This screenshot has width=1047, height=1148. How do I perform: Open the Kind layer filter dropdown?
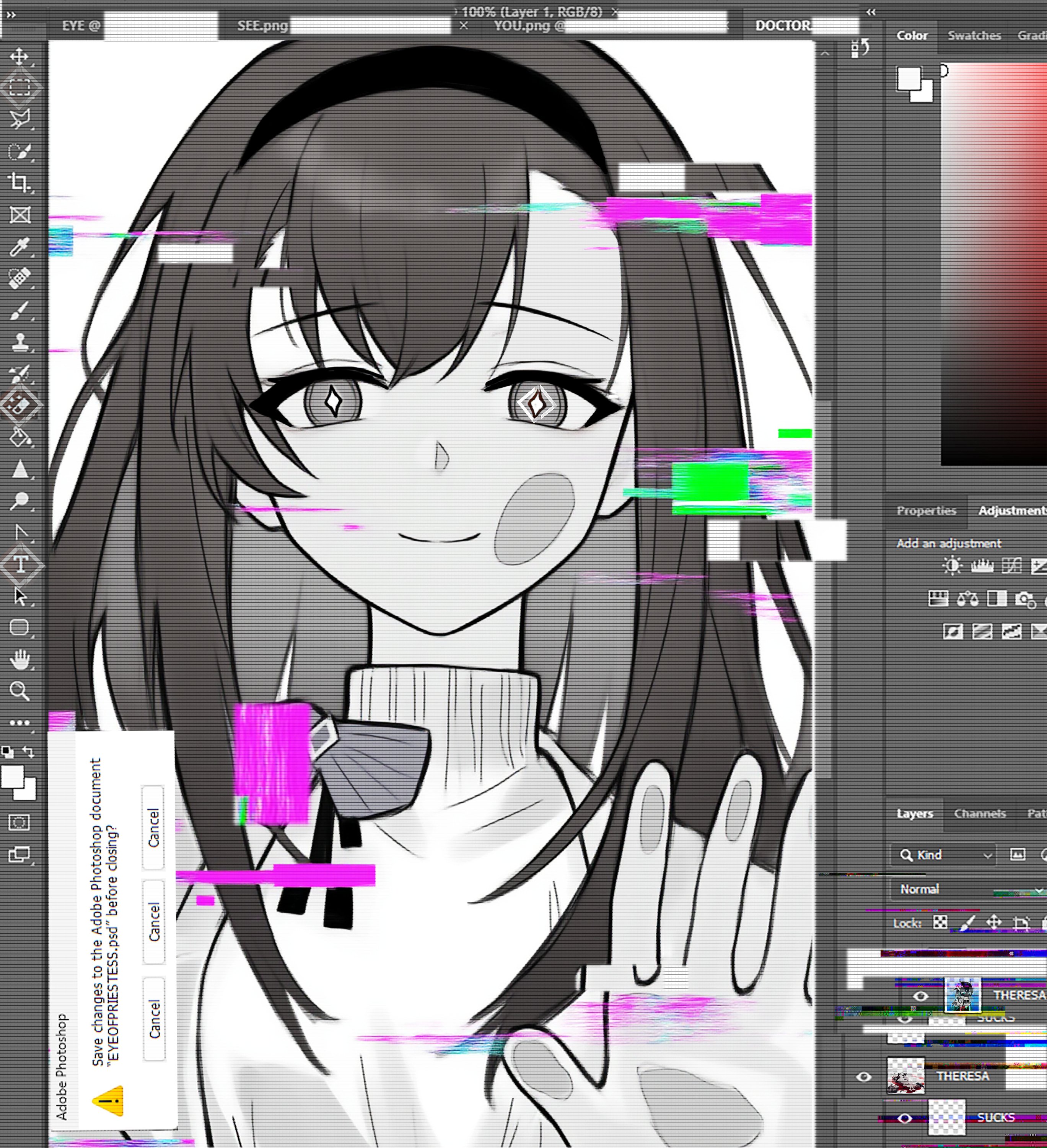(x=943, y=855)
